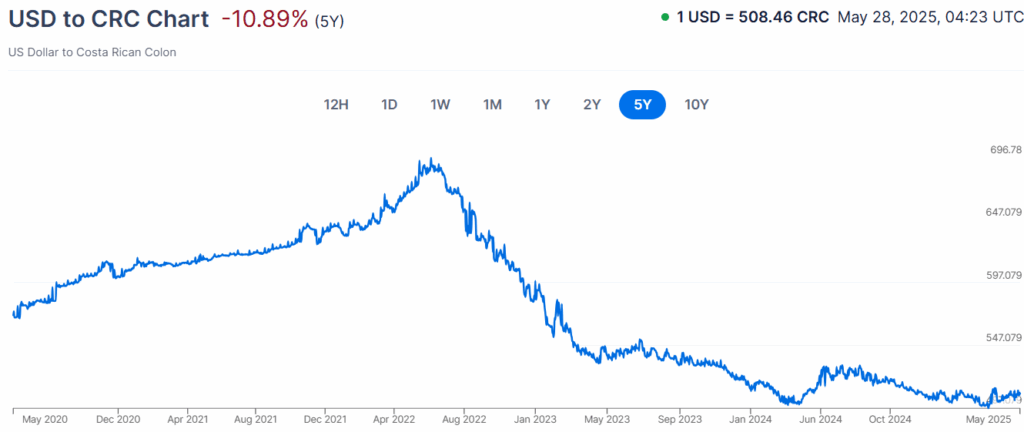Click the -10.89% change value

tap(264, 19)
